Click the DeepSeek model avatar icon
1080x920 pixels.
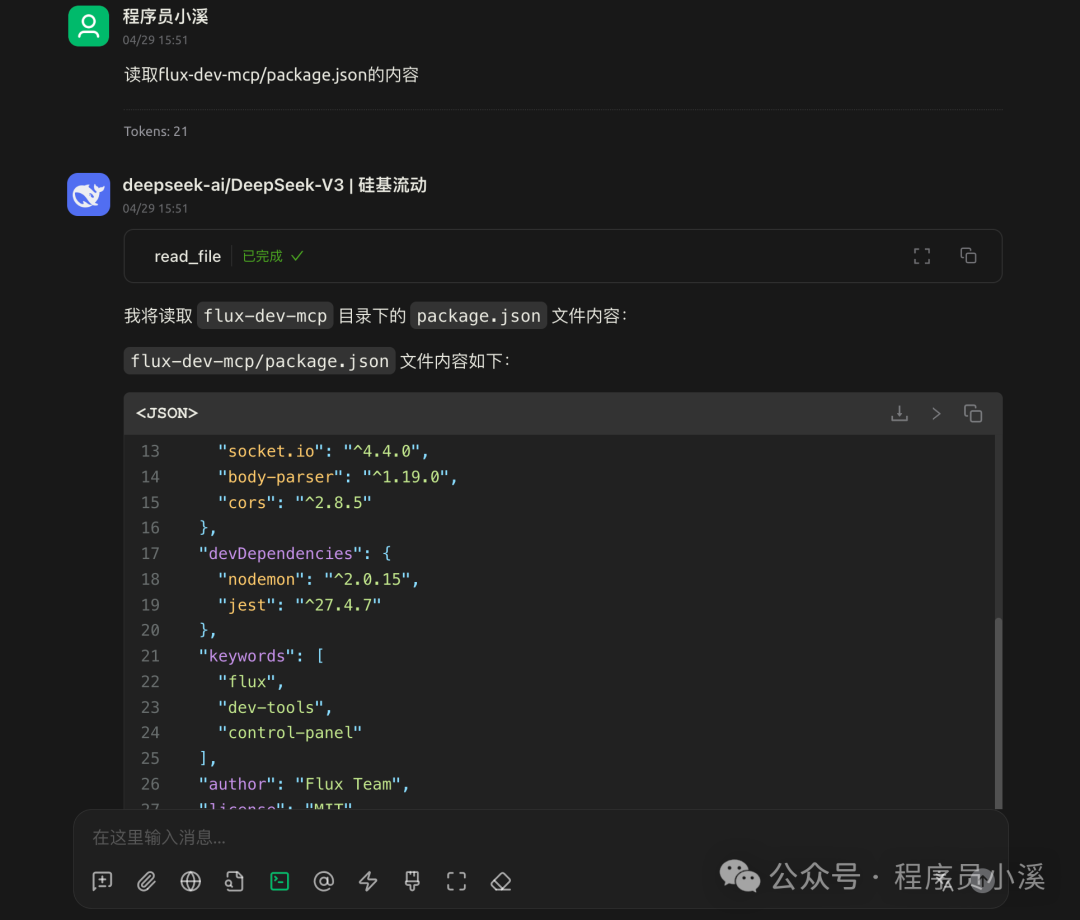(88, 194)
